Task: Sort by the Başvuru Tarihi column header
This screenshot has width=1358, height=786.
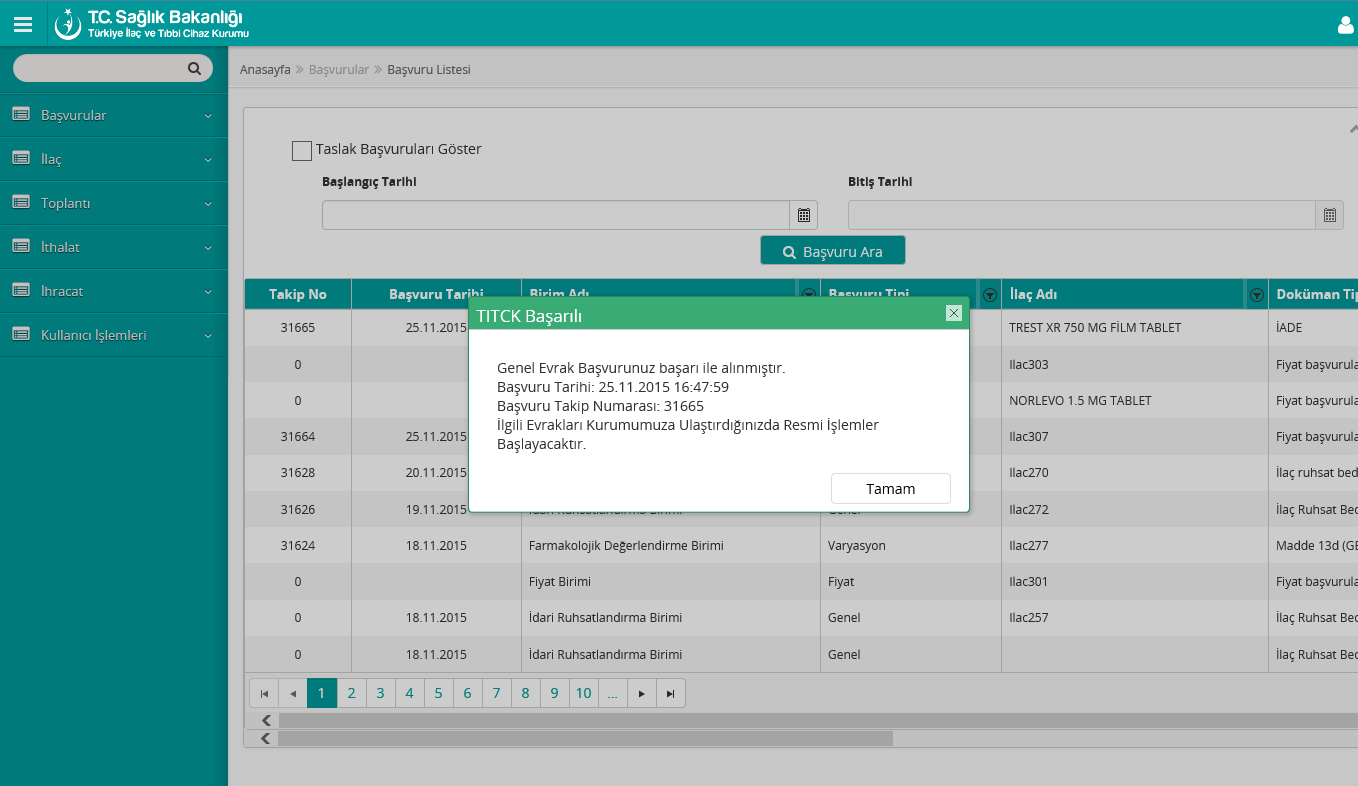Action: click(436, 294)
